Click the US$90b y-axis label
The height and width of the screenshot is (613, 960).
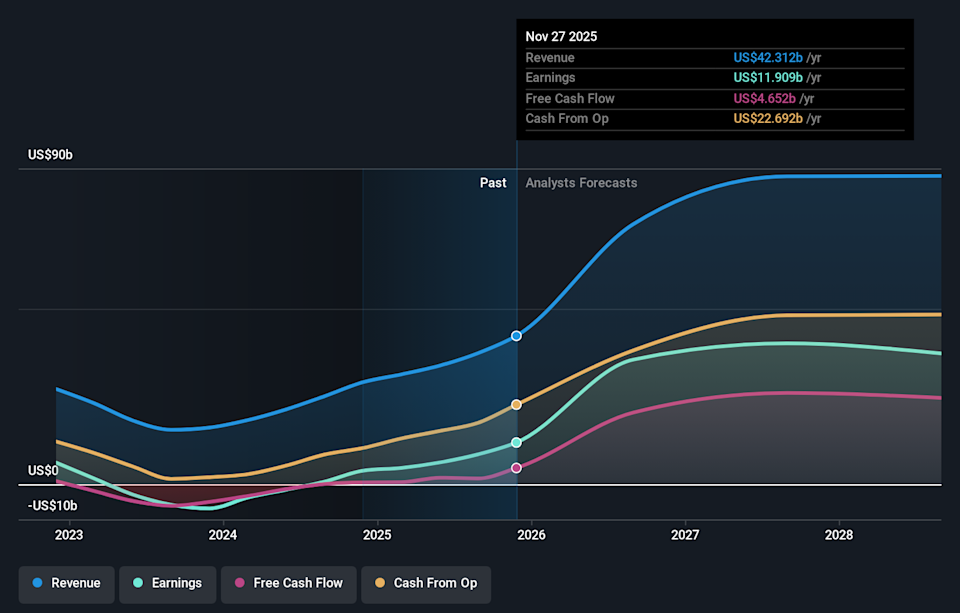pos(50,155)
